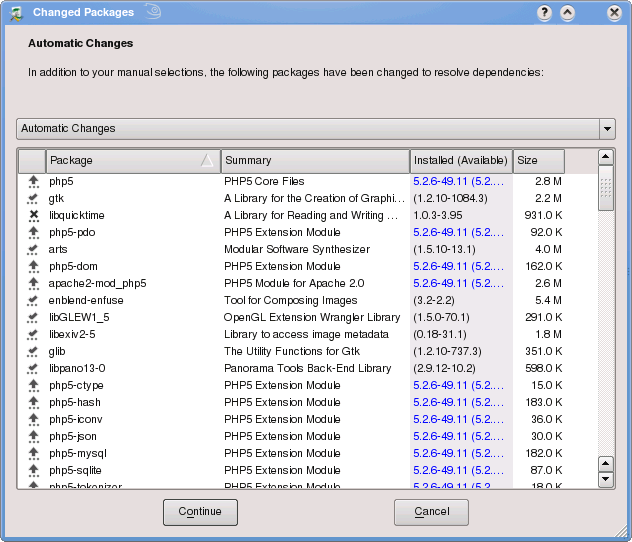Click the status icon for libexiv2-5
632x542 pixels.
[33, 334]
